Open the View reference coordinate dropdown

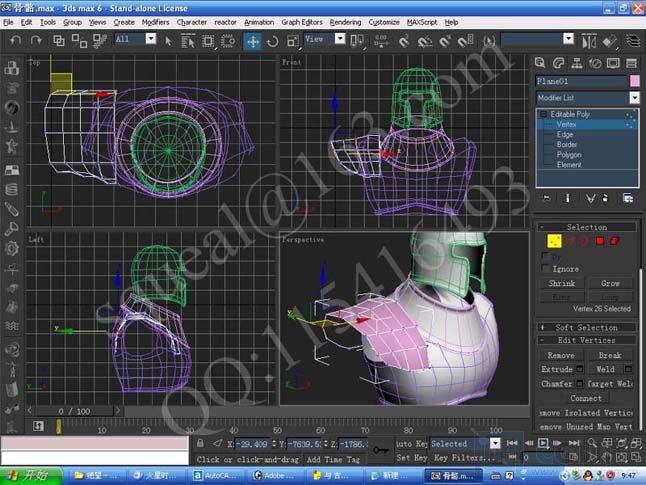[x=340, y=39]
